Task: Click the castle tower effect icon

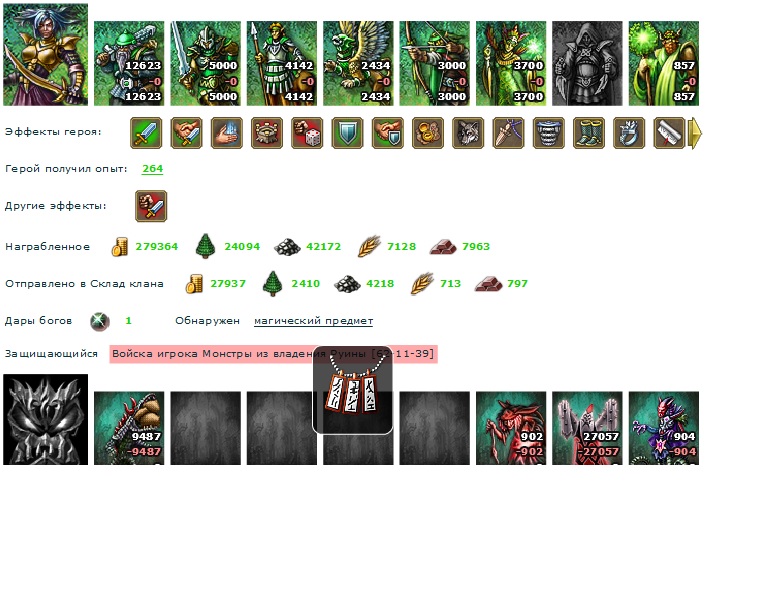Action: pos(266,133)
